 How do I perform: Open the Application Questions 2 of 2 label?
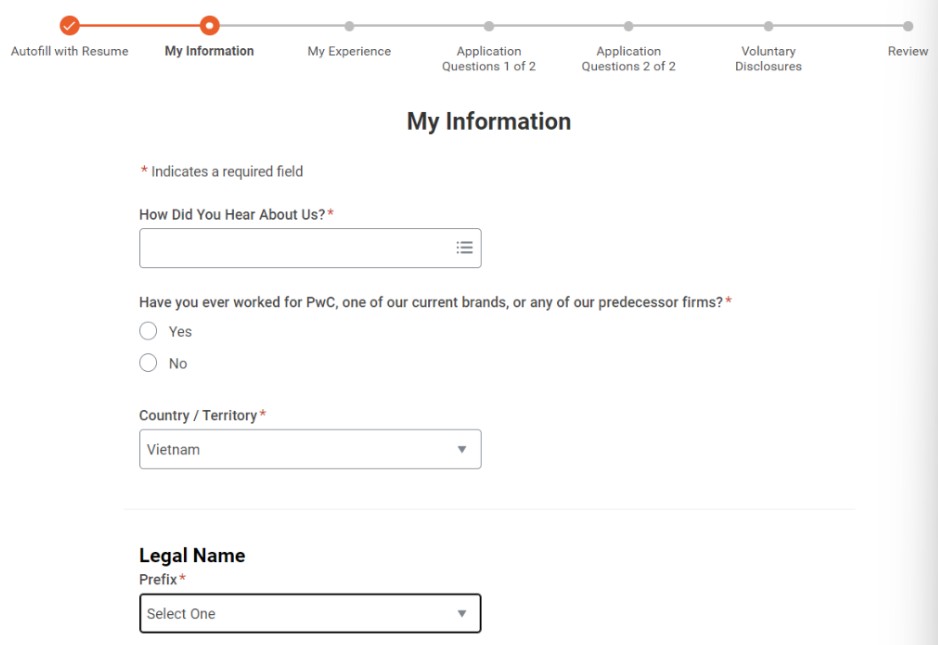pos(628,59)
